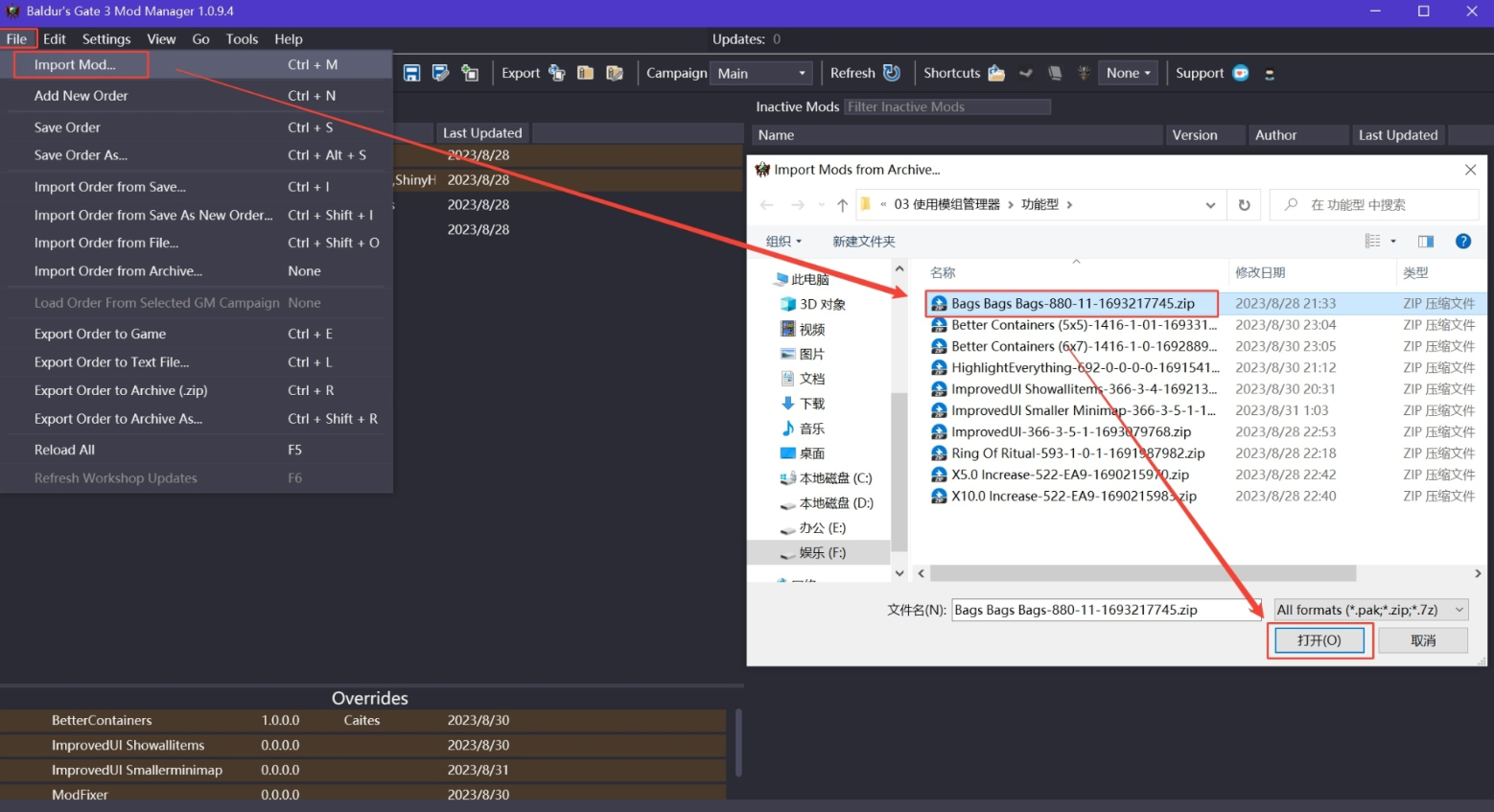Select the ModFixer row in Overrides

coord(363,795)
